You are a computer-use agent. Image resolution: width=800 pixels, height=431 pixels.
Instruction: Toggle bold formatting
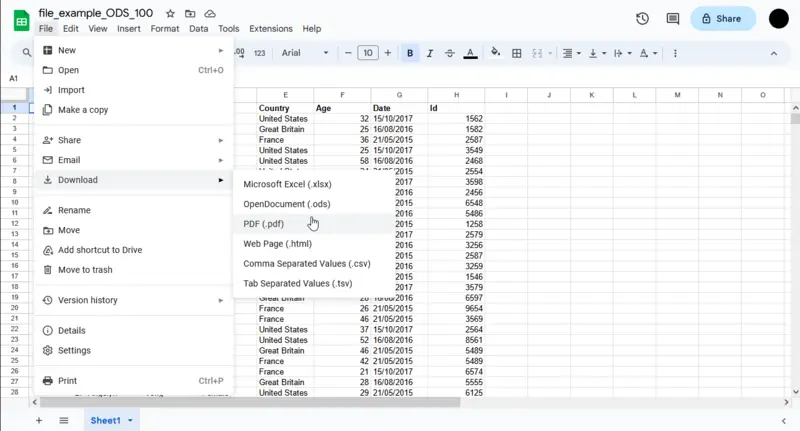click(410, 53)
